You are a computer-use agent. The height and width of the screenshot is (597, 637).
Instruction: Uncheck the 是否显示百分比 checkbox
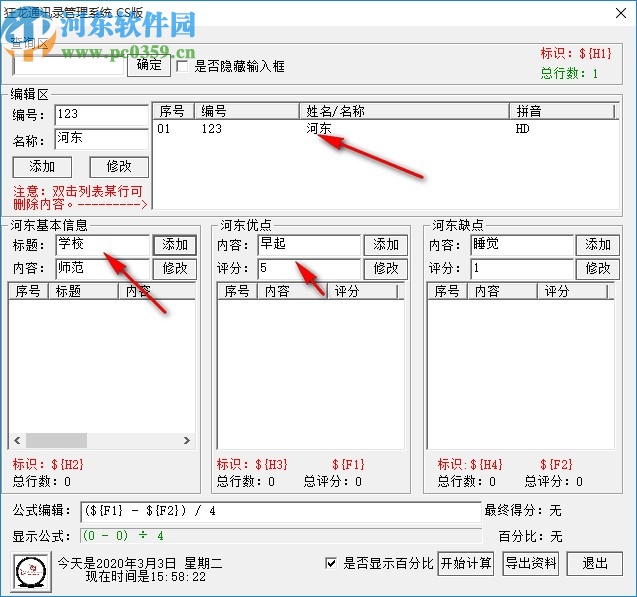(x=331, y=563)
